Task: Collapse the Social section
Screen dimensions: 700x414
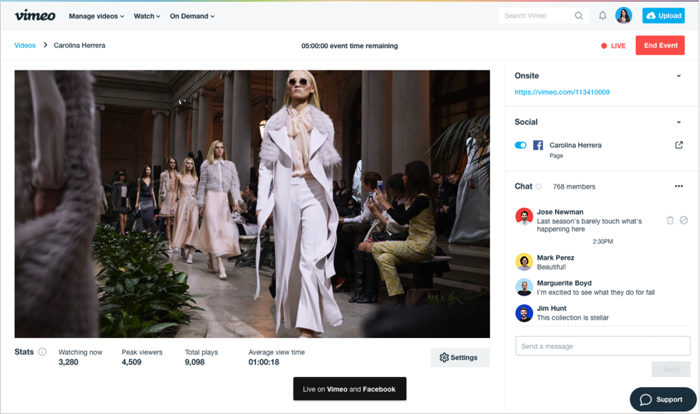Action: [679, 122]
